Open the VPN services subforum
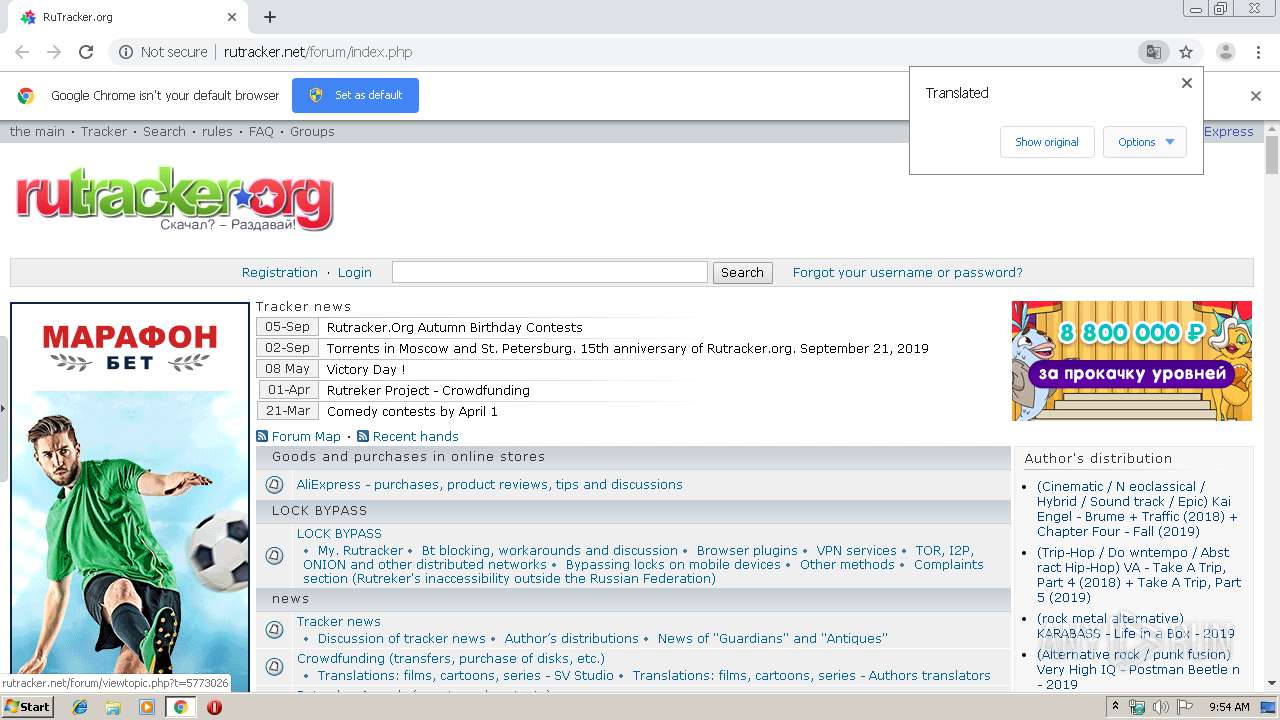 pos(856,550)
